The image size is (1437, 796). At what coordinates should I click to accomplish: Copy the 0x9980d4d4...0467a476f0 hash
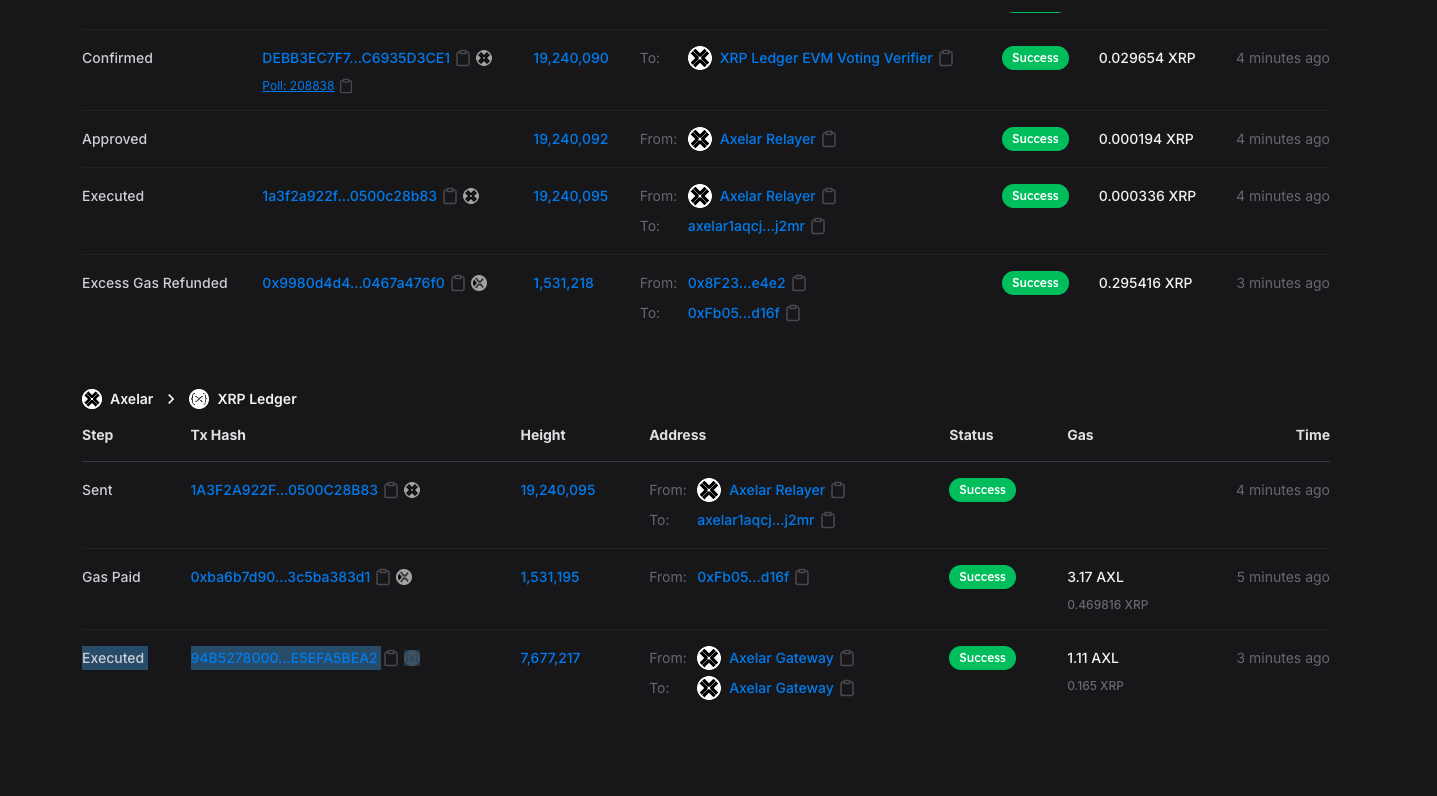pyautogui.click(x=458, y=283)
